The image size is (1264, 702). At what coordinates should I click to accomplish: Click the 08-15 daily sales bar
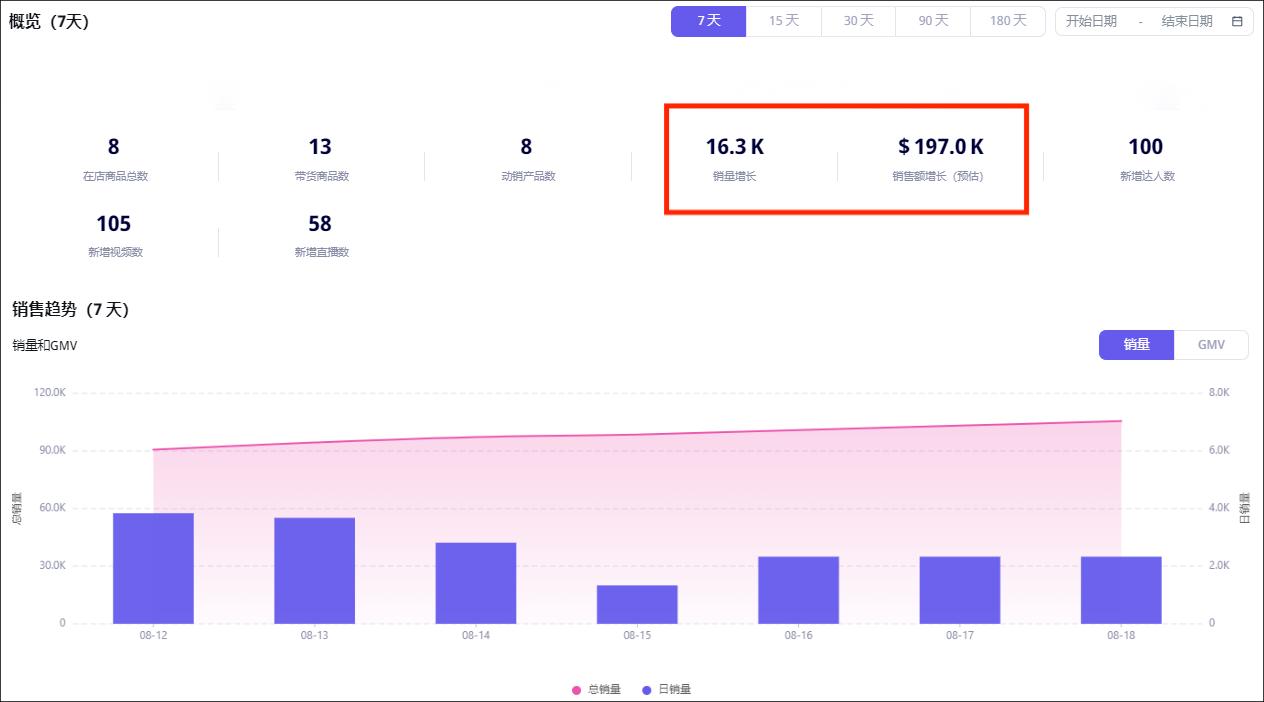[x=637, y=604]
